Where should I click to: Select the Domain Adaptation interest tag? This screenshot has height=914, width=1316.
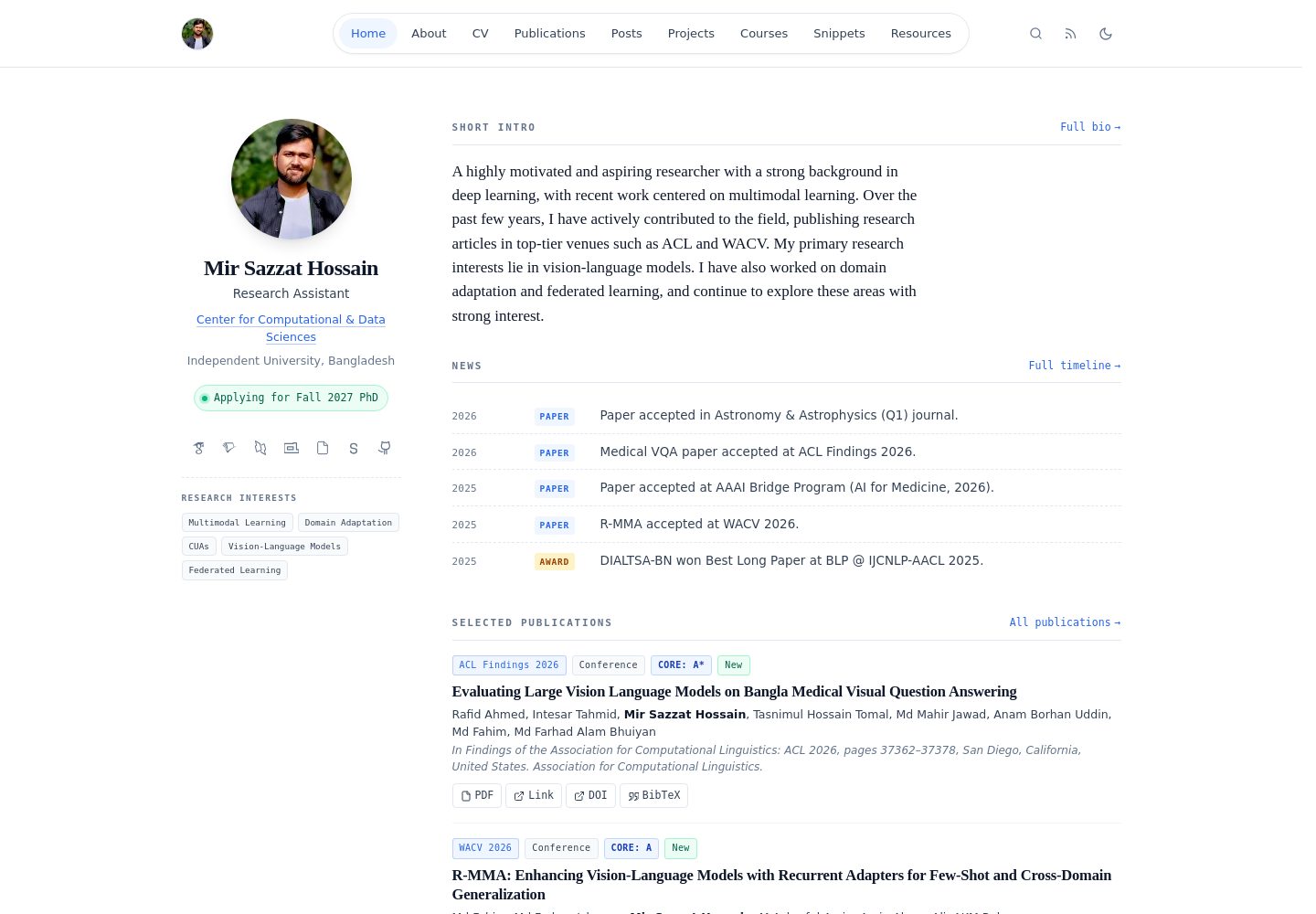pyautogui.click(x=348, y=523)
